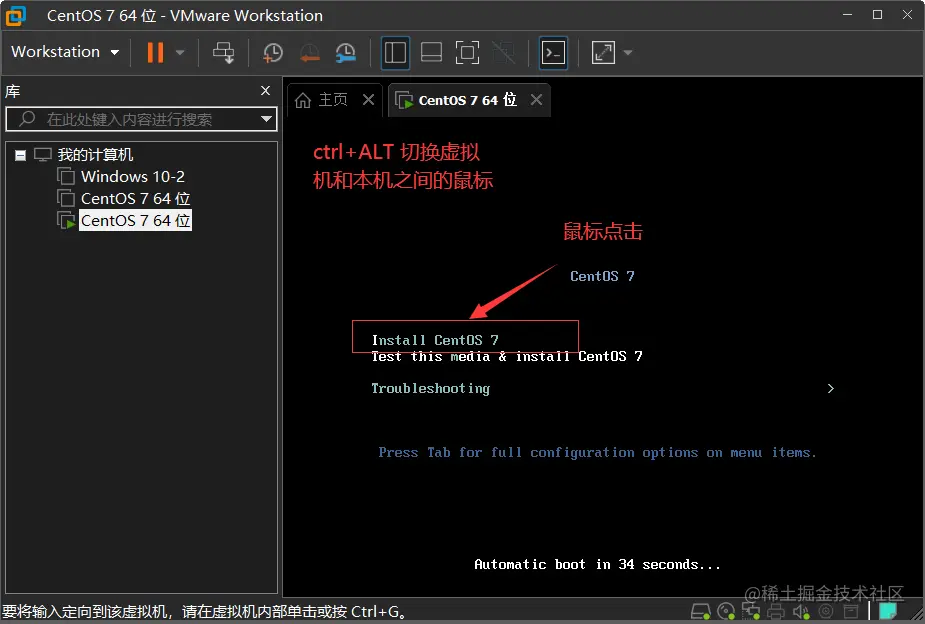925x624 pixels.
Task: Click the printer status icon
Action: [x=776, y=612]
